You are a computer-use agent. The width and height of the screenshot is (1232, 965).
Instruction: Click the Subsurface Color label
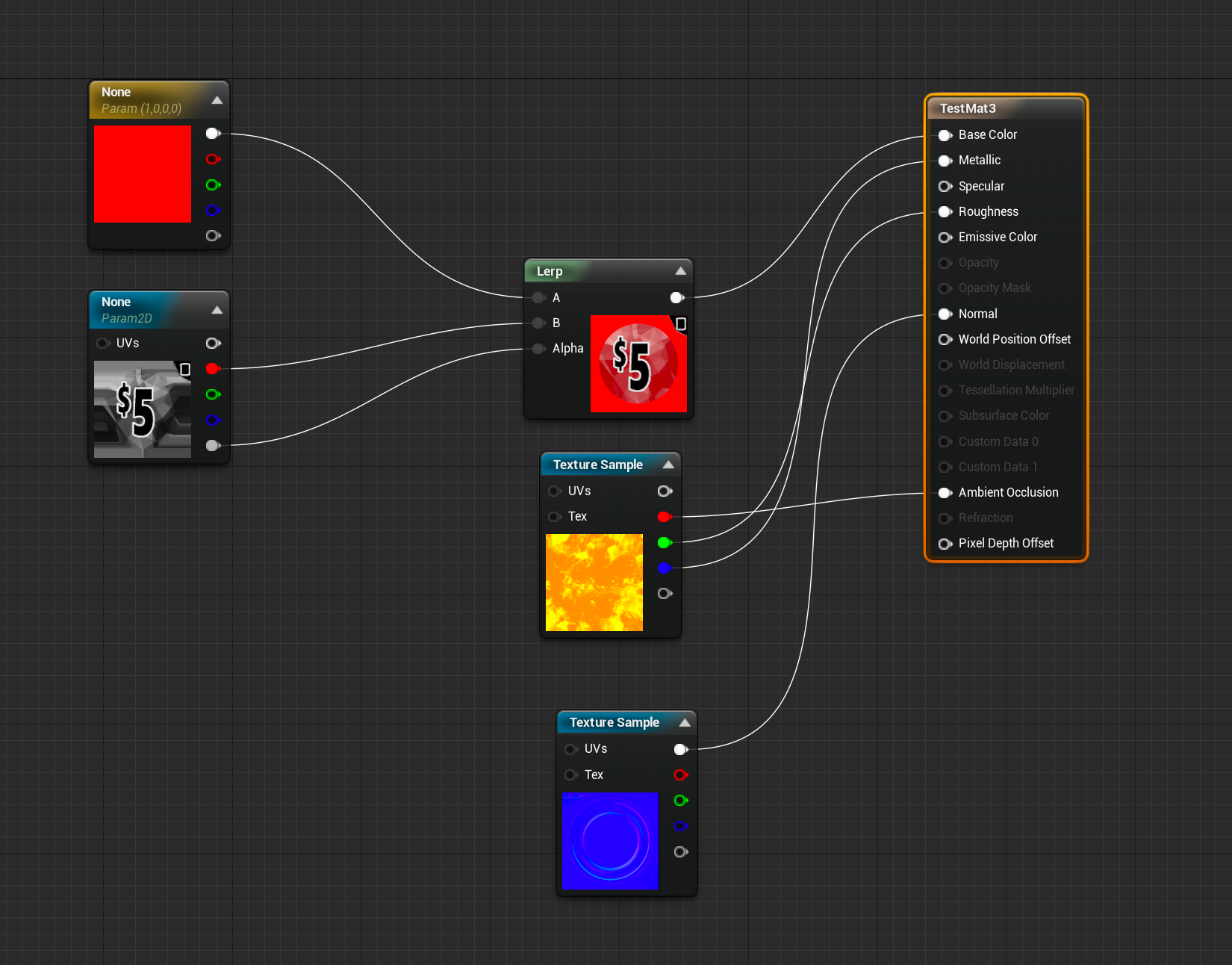click(1004, 416)
